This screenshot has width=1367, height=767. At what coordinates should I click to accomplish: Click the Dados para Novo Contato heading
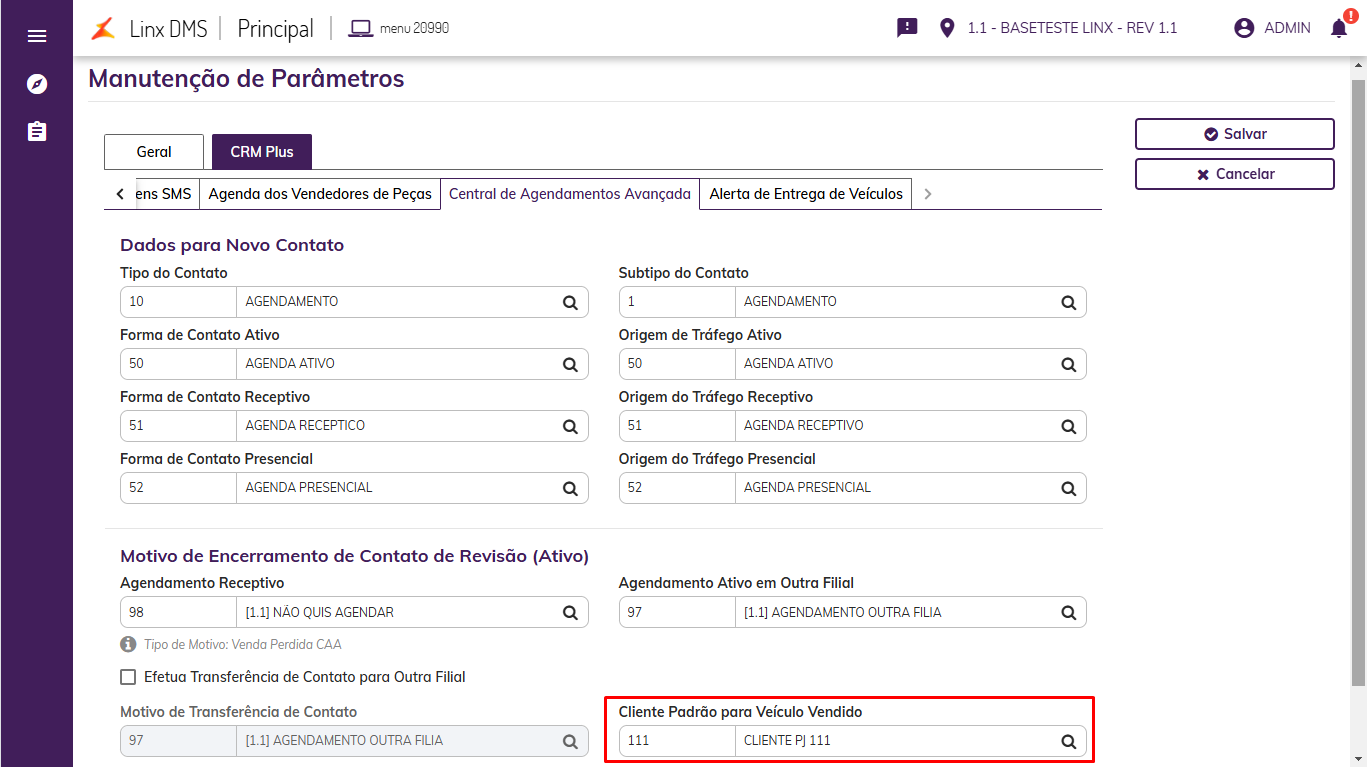tap(232, 245)
